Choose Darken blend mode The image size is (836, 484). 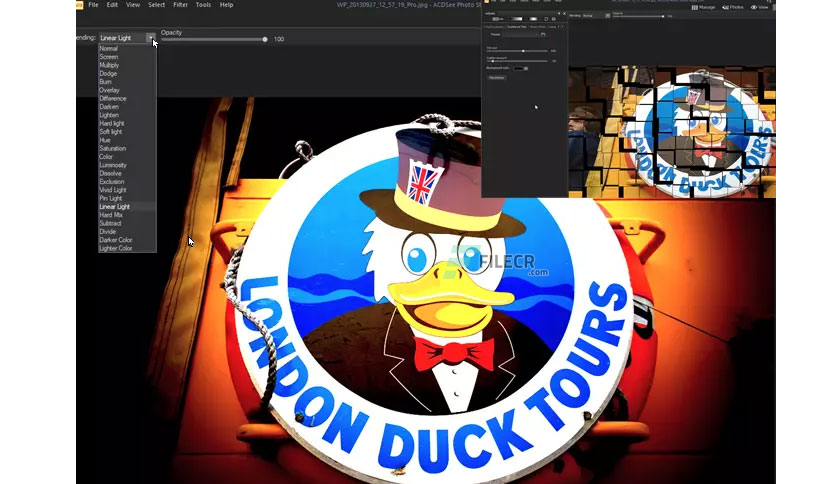coord(127,107)
